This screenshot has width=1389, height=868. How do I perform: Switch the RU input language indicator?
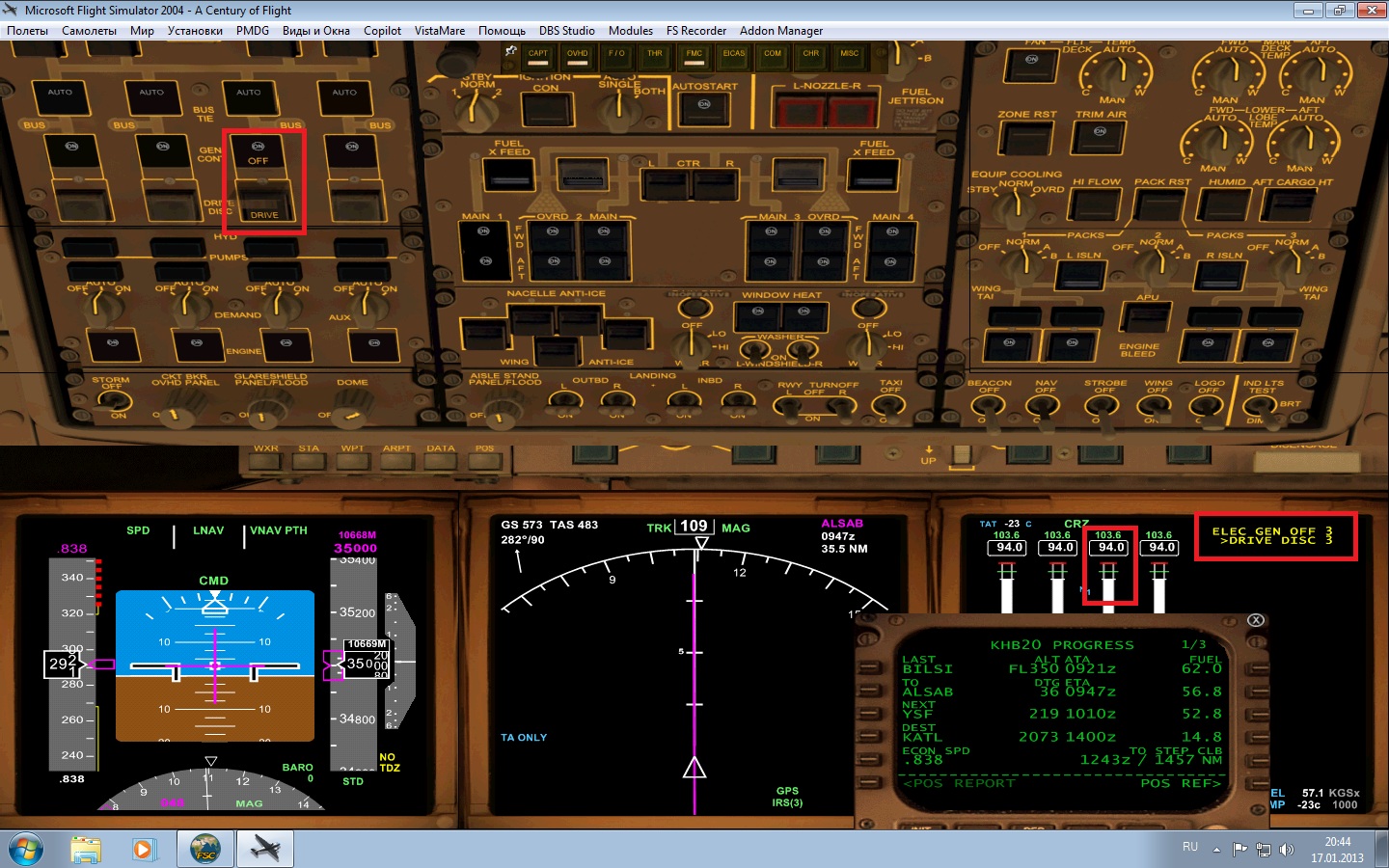pos(1190,847)
